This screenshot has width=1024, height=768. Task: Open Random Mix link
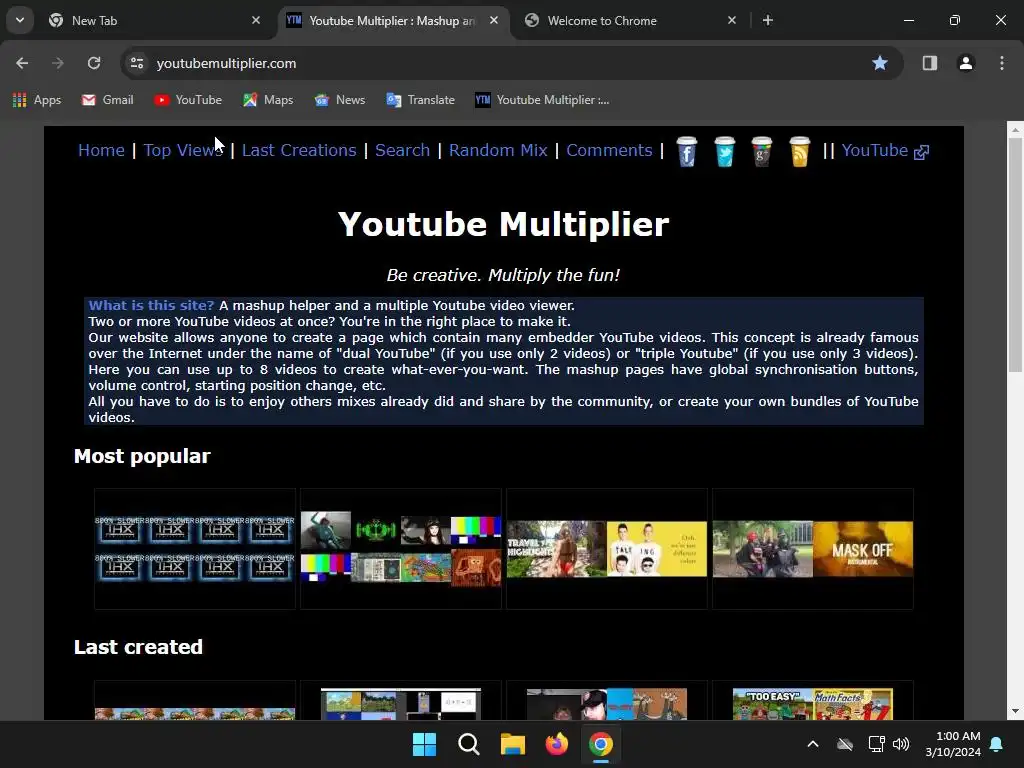(498, 150)
